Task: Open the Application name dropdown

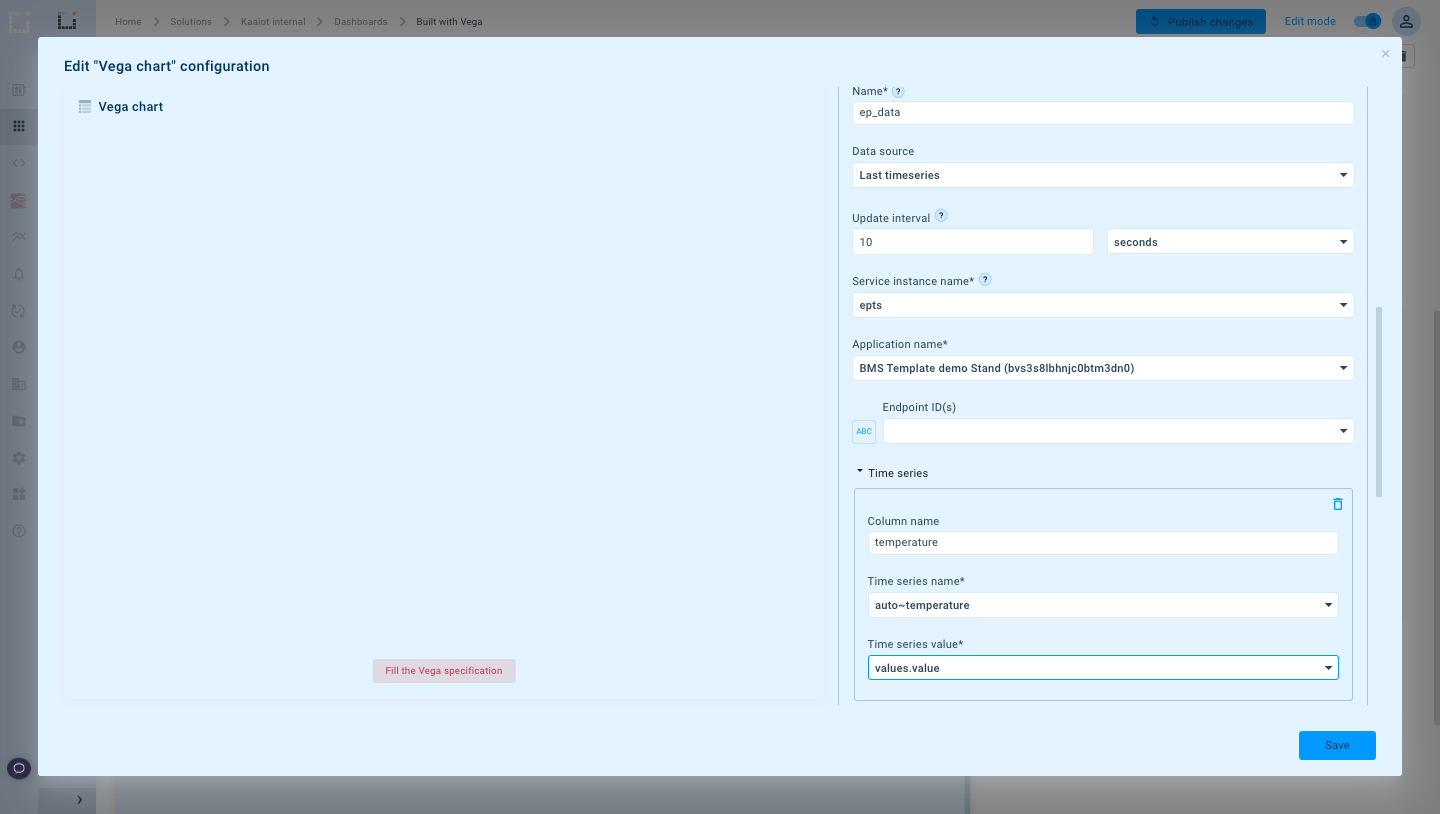Action: pos(1103,368)
